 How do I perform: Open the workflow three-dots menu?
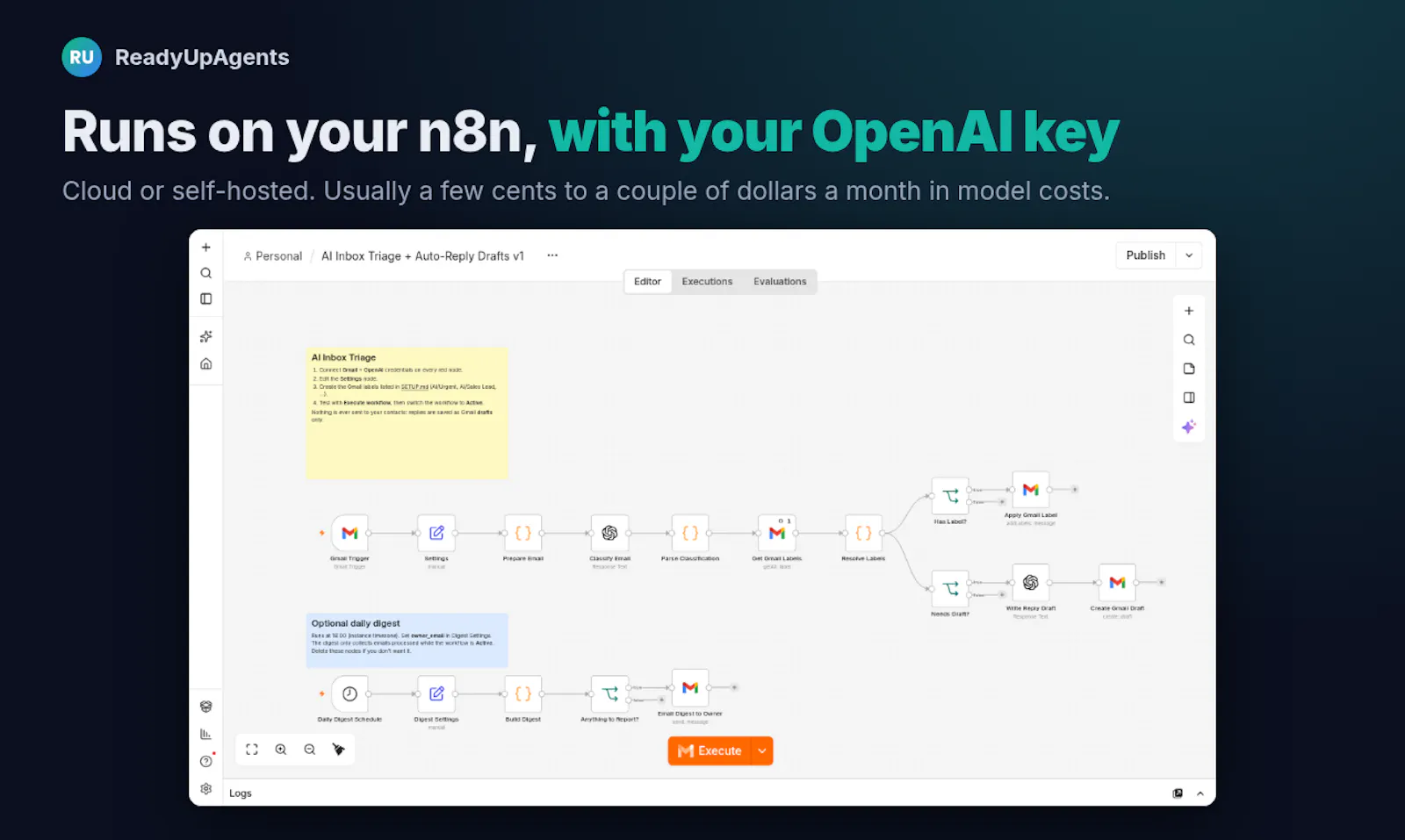click(552, 255)
